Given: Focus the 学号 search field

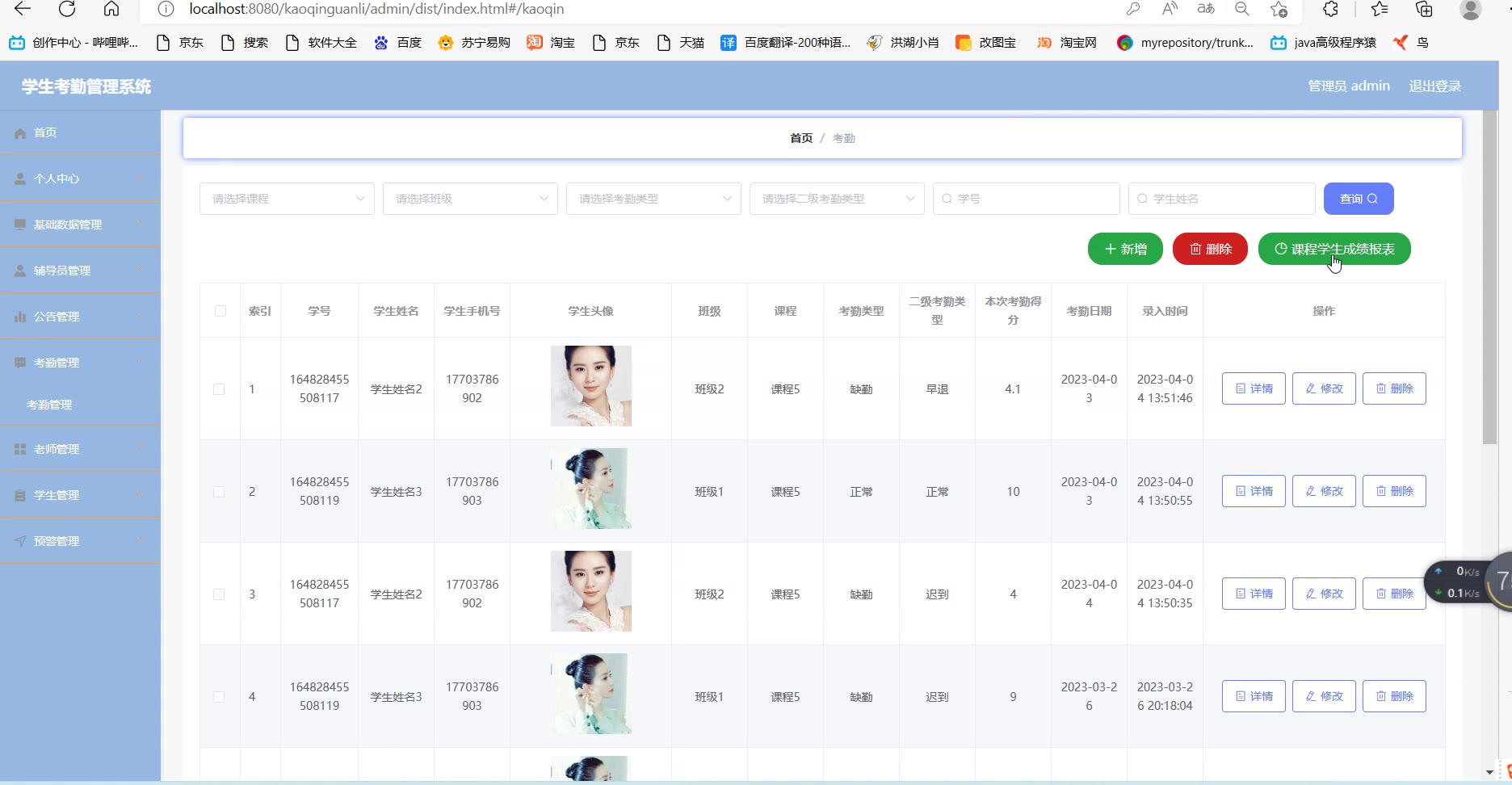Looking at the screenshot, I should 1027,199.
